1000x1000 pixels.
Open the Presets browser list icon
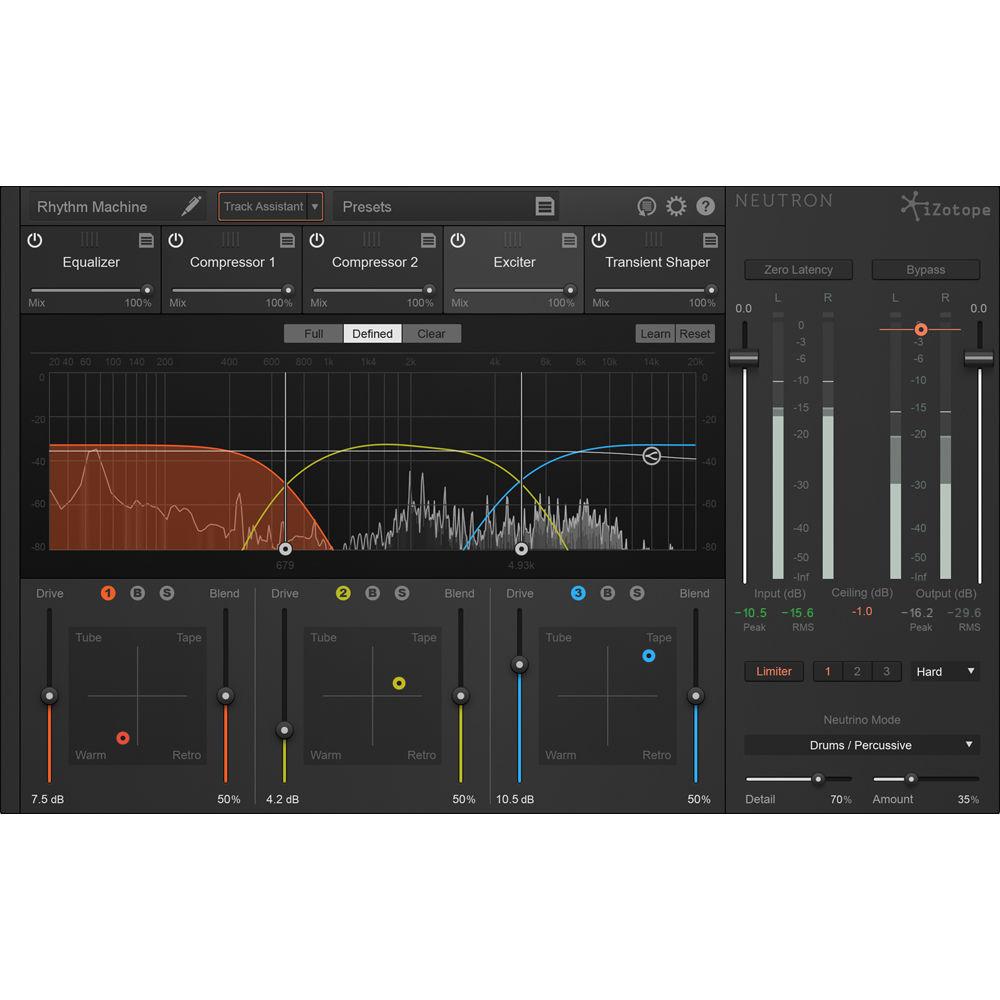click(x=544, y=206)
